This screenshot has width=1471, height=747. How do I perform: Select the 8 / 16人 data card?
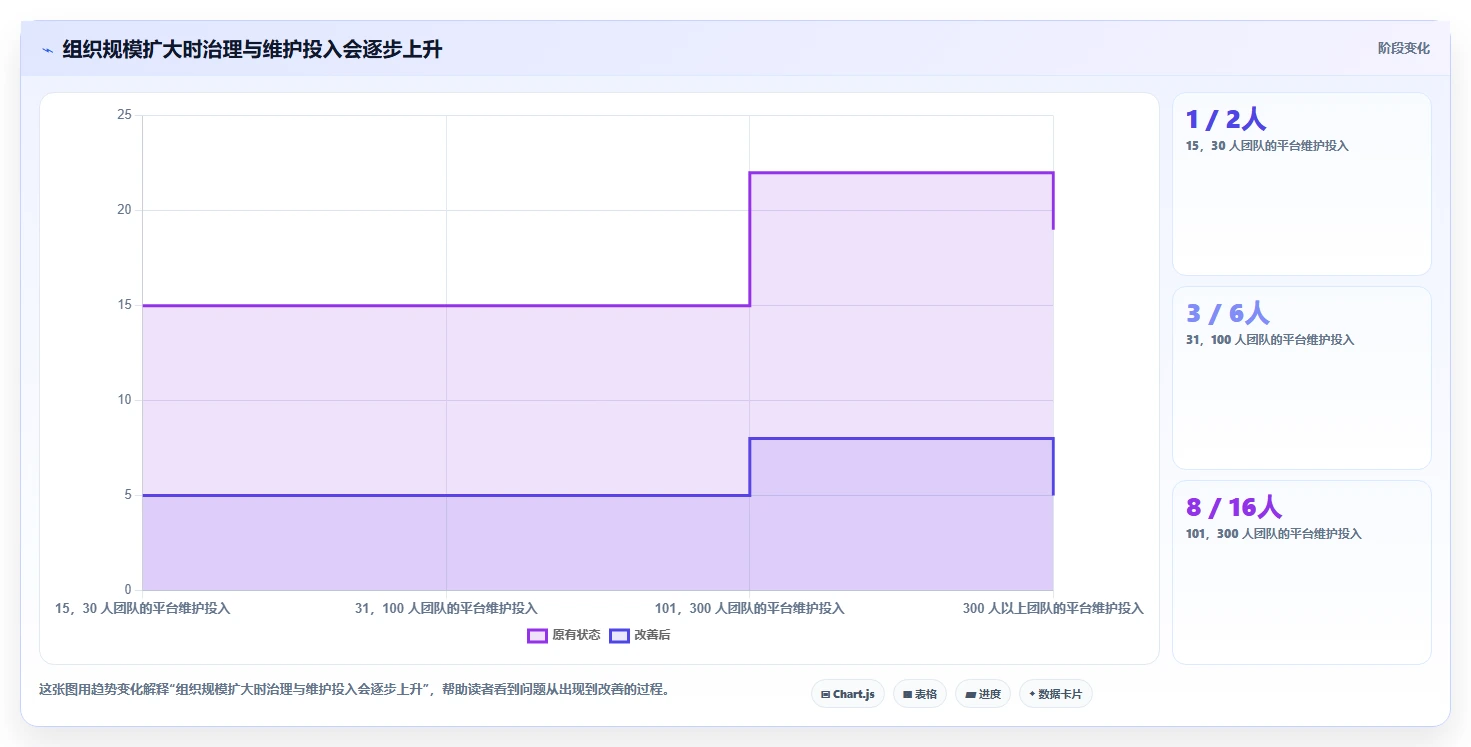pos(1301,572)
